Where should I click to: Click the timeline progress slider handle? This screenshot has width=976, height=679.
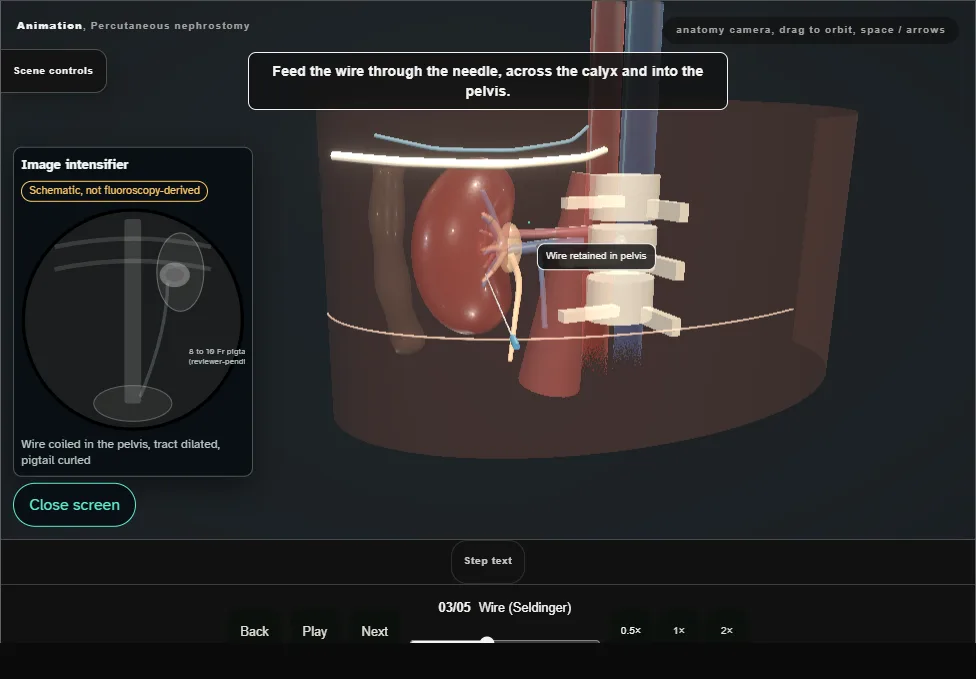[487, 640]
